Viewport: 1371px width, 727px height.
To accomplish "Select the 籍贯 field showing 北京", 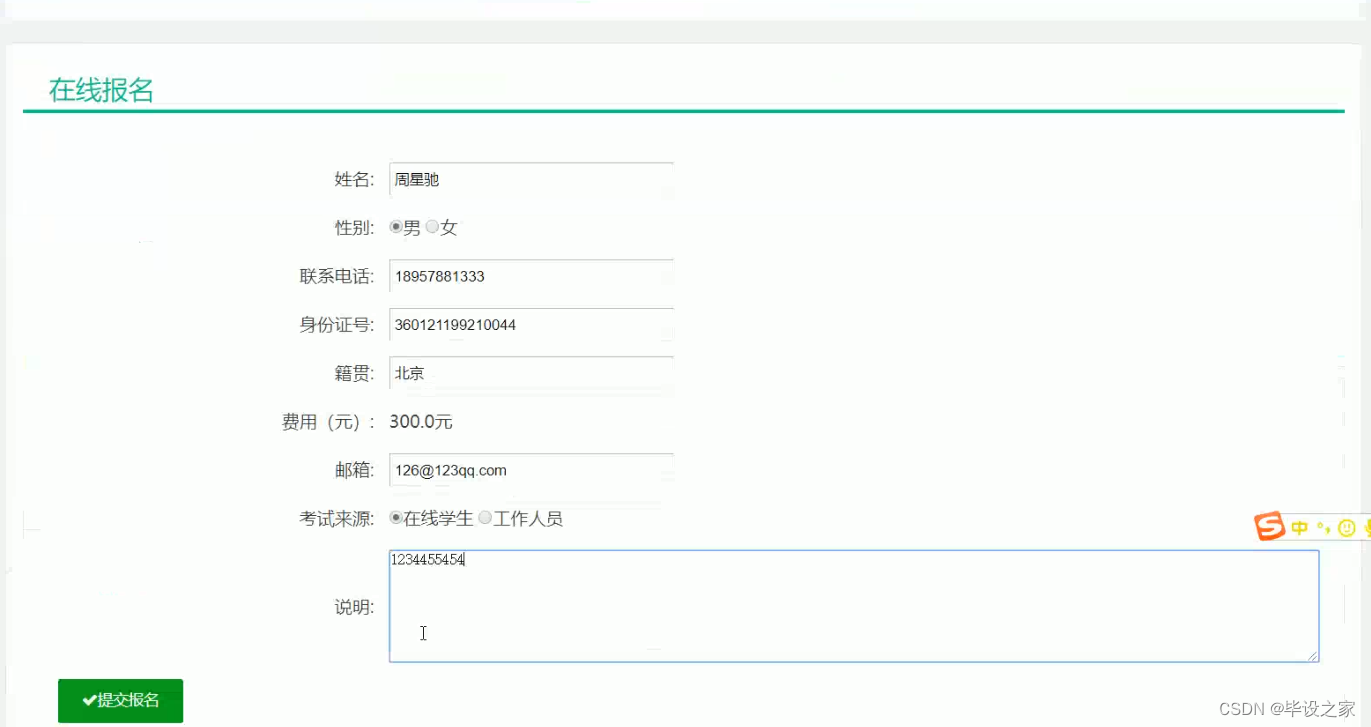I will coord(530,373).
